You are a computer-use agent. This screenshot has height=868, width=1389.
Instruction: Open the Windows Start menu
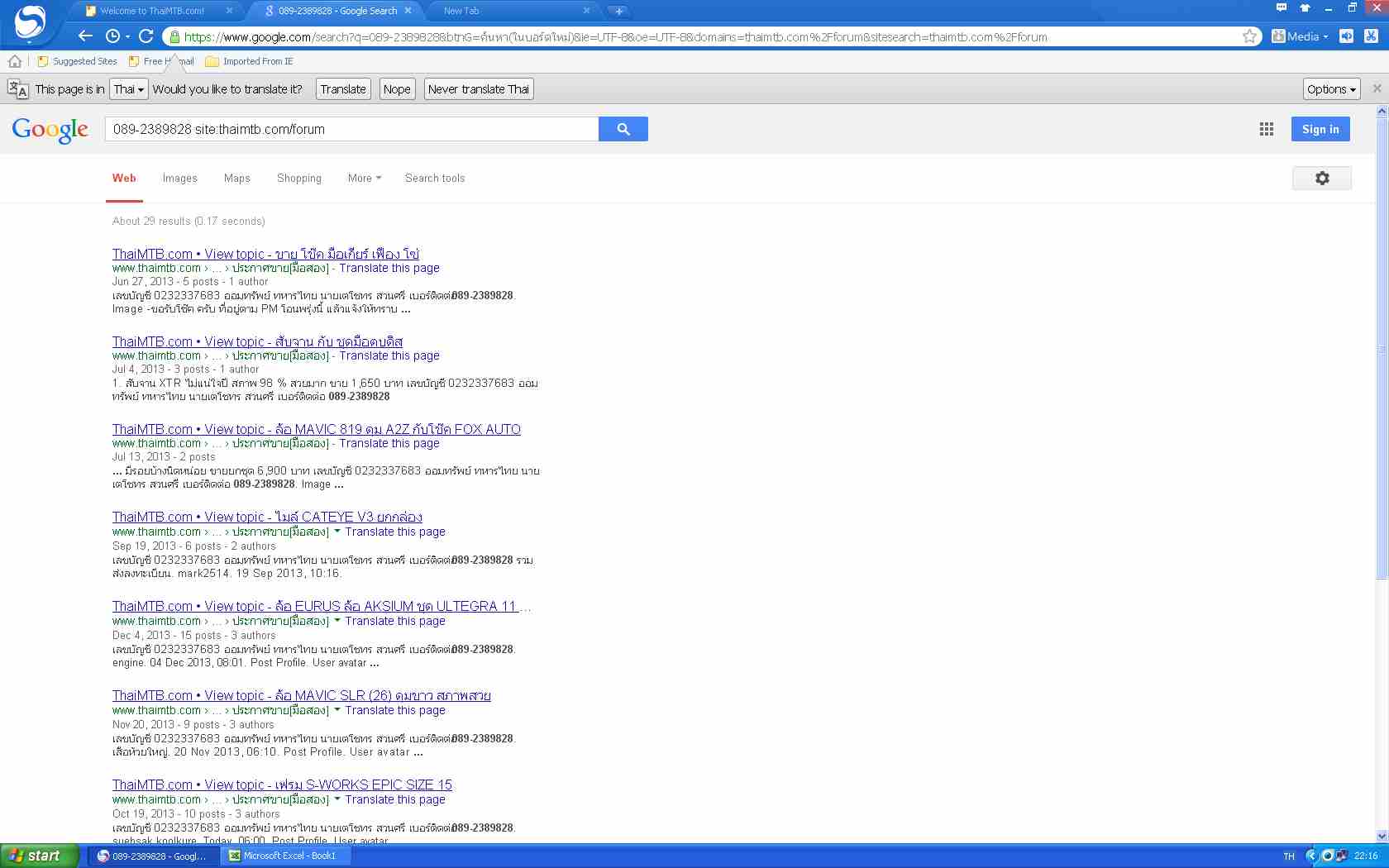point(40,856)
